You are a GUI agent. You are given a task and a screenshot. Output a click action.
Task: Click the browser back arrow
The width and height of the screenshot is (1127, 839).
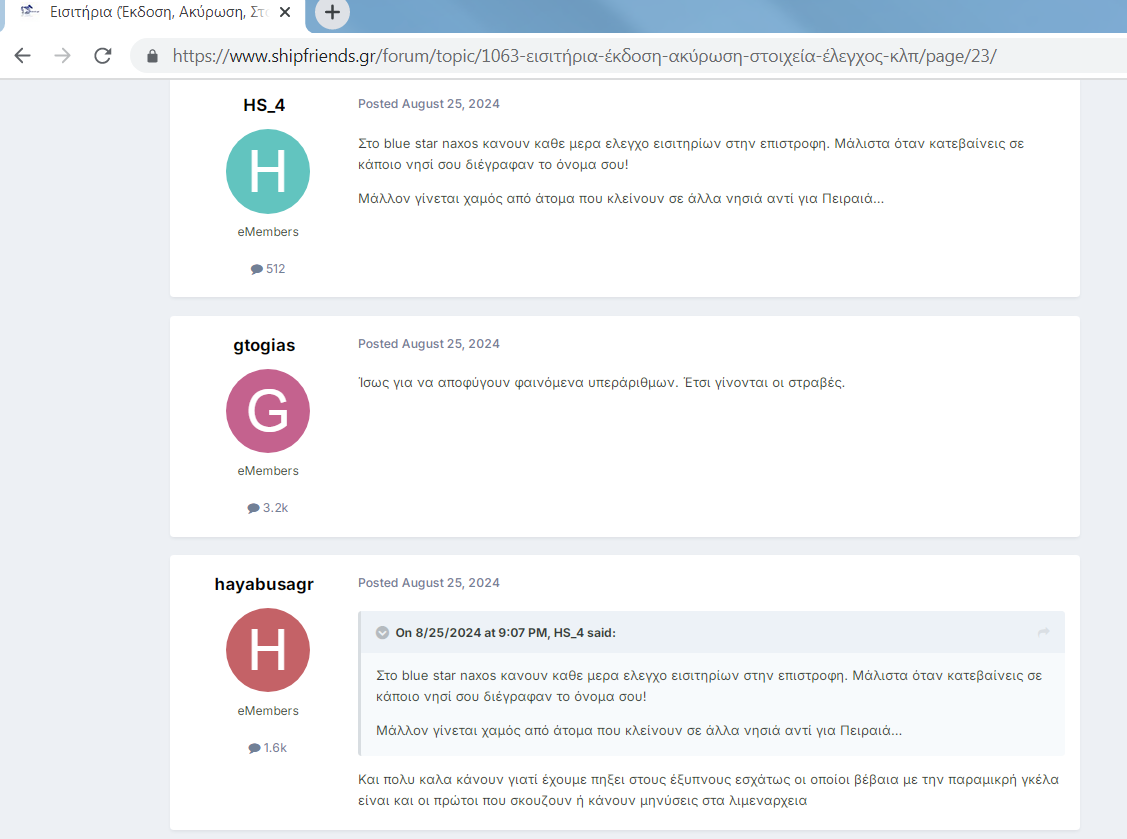(22, 56)
